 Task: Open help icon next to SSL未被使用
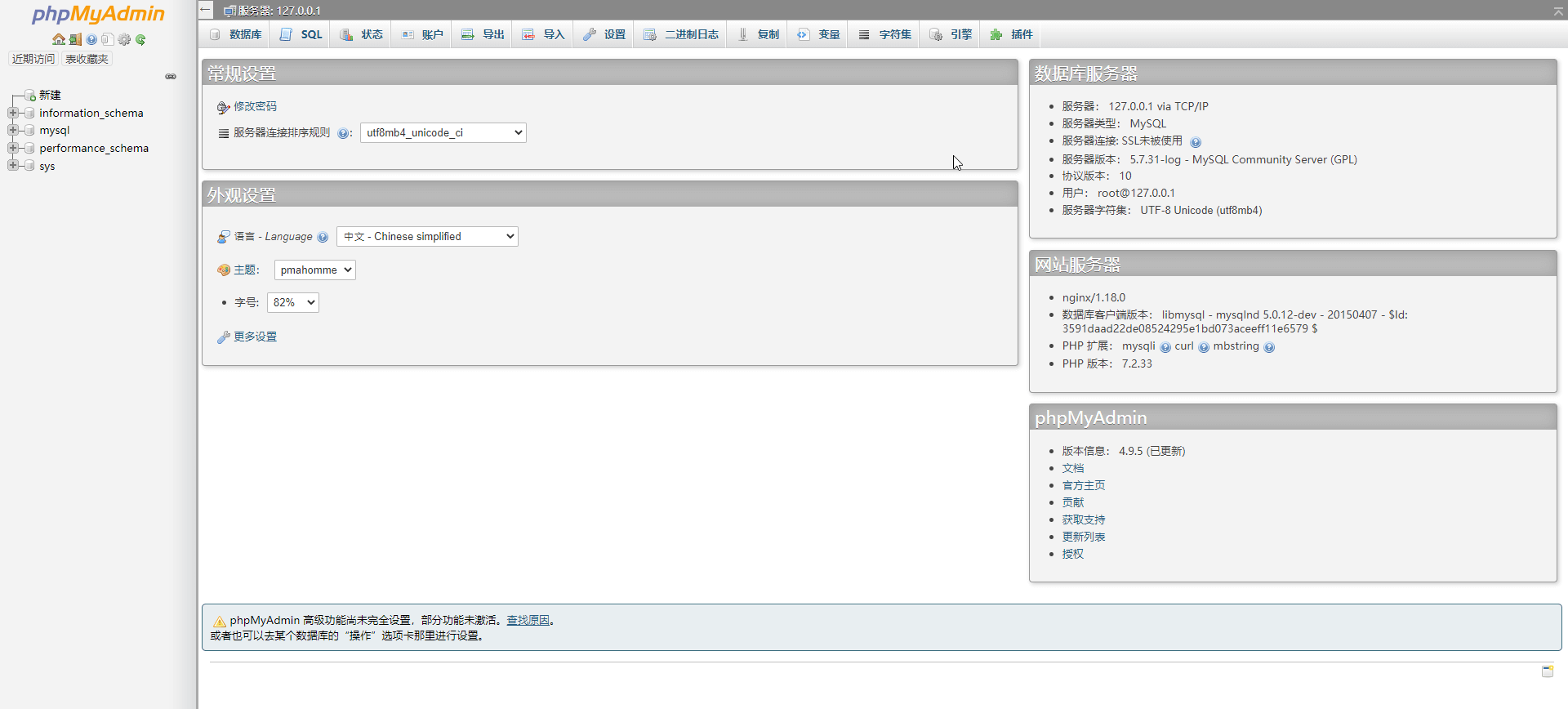pos(1196,142)
